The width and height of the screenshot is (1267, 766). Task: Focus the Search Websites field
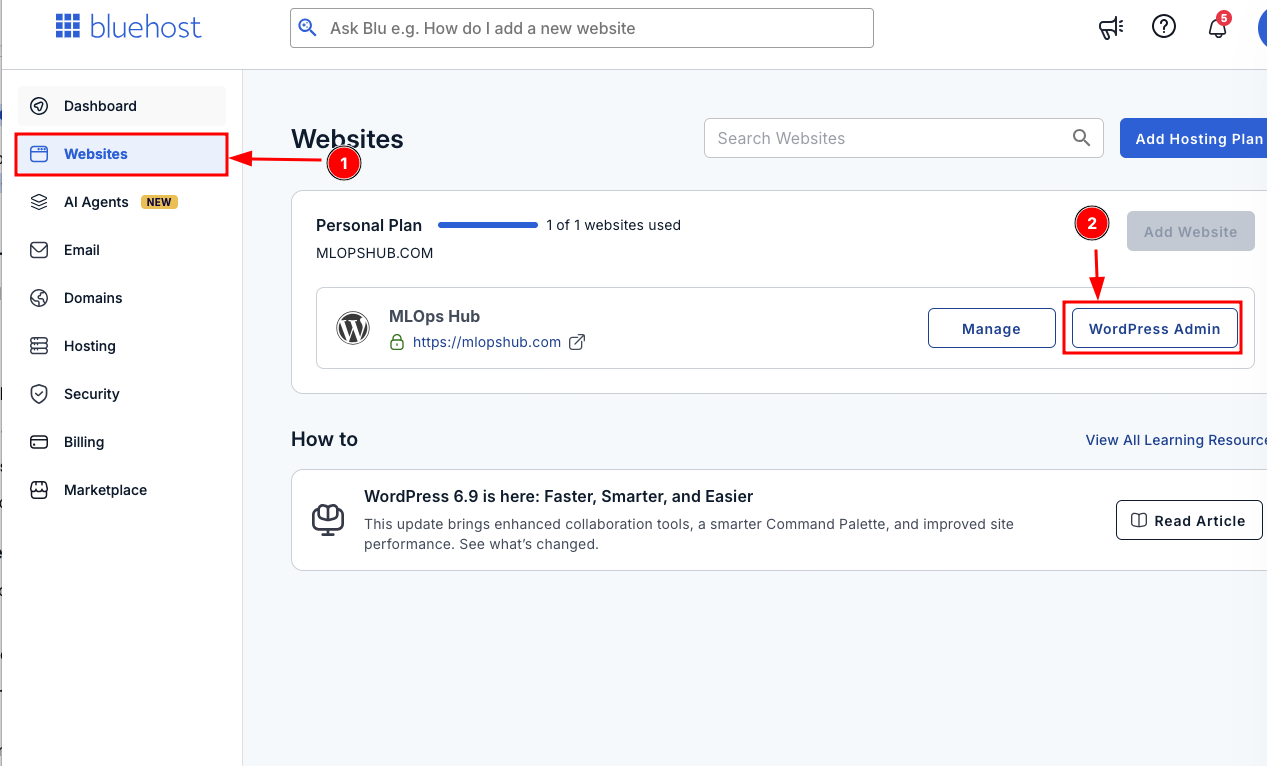[x=904, y=138]
